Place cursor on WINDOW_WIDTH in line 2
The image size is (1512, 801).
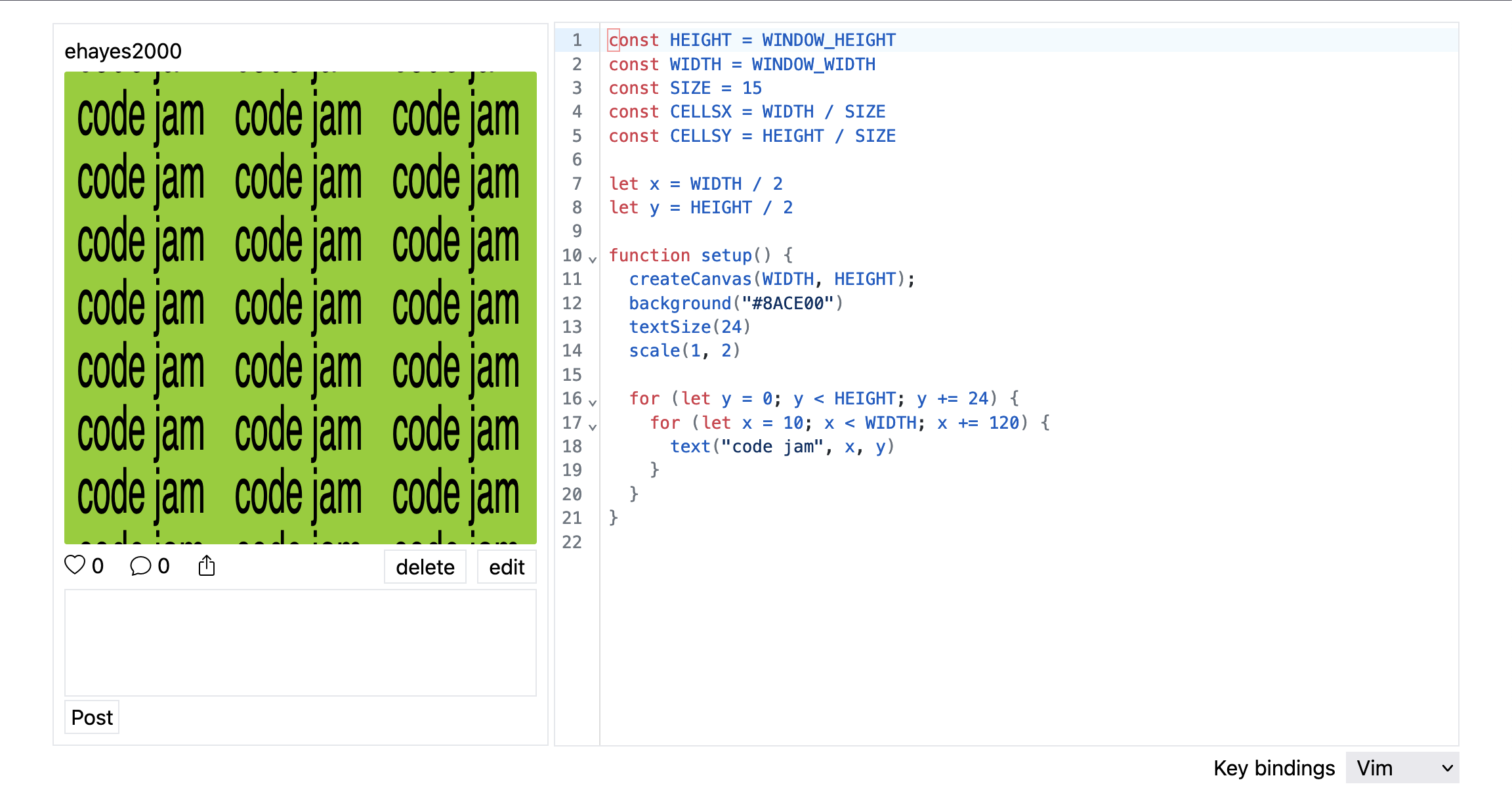pyautogui.click(x=813, y=64)
